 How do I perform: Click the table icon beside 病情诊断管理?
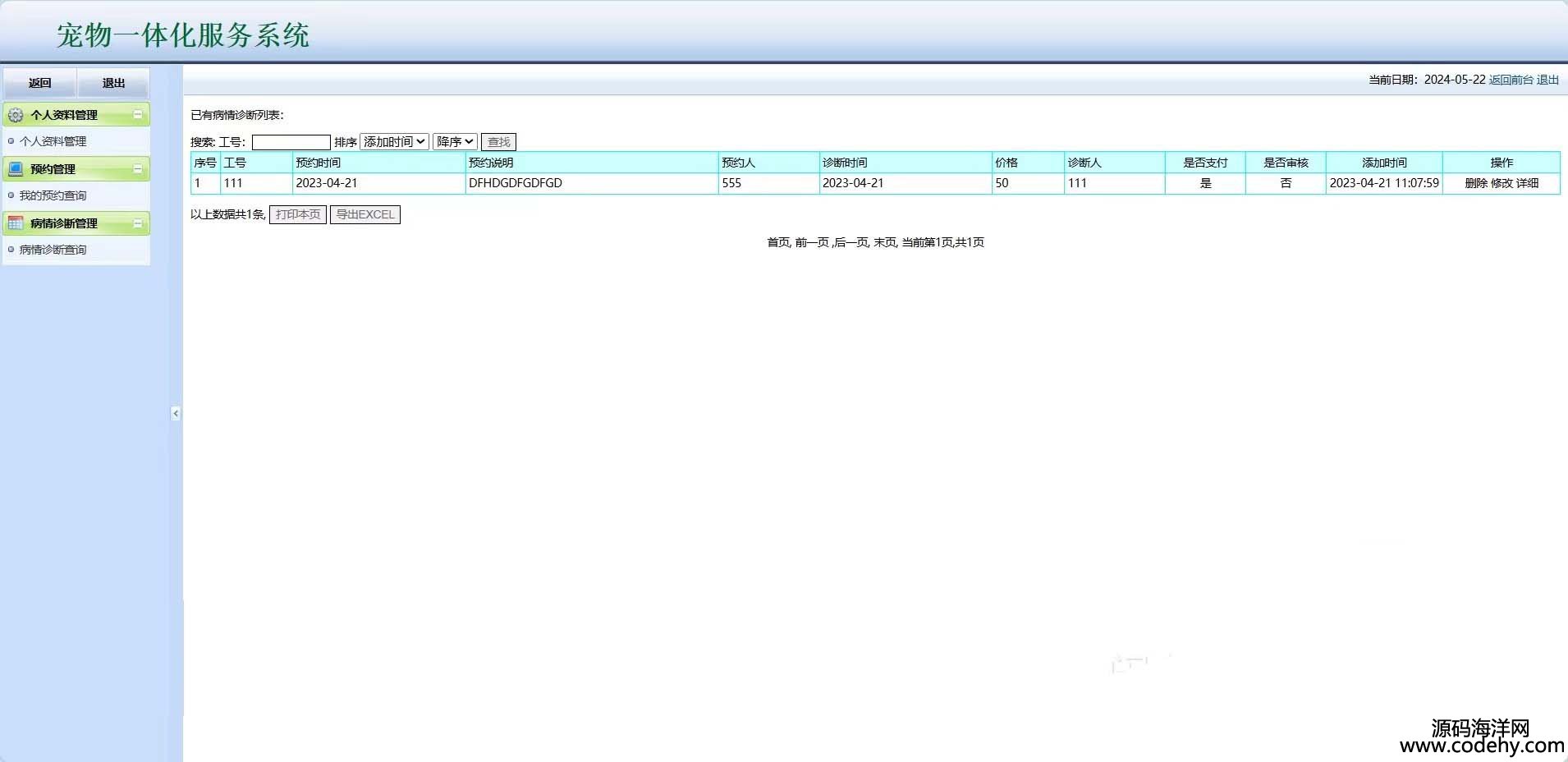(x=16, y=223)
